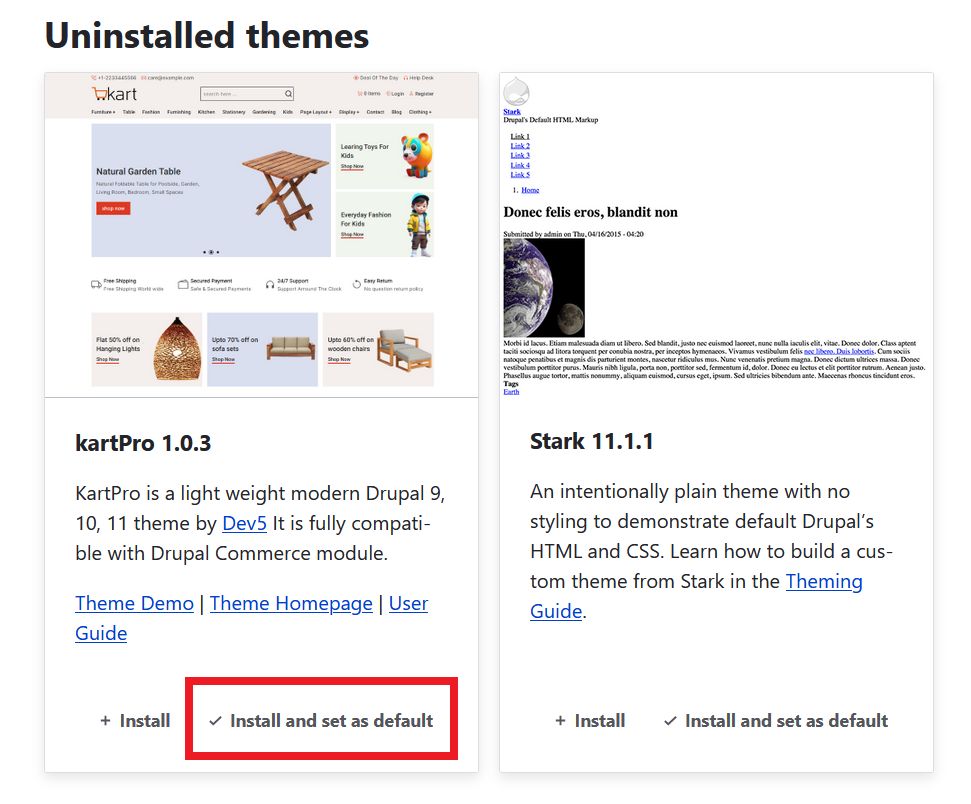971x804 pixels.
Task: Click the Earth and Moon image in Stark preview
Action: point(544,288)
